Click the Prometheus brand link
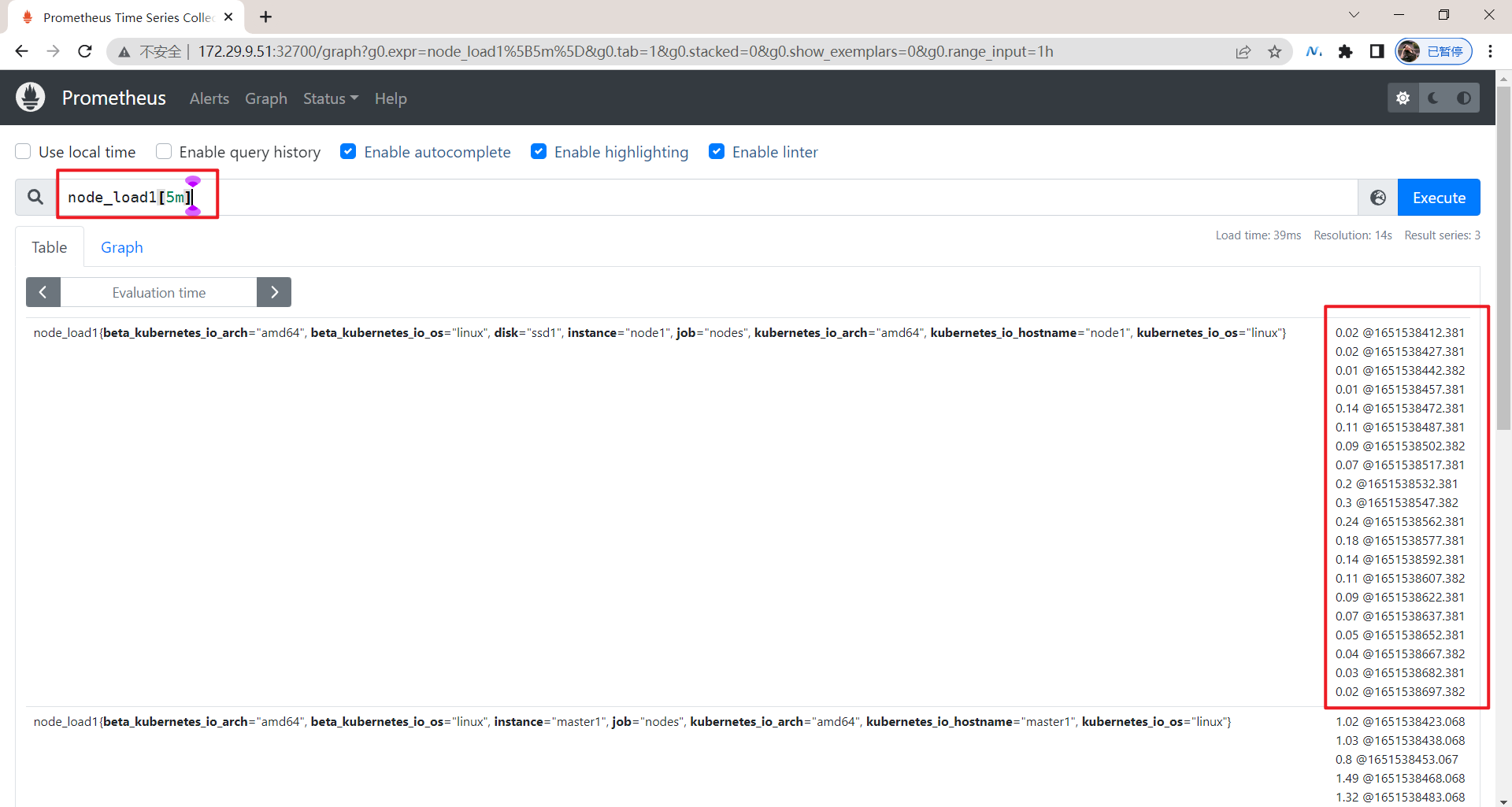Viewport: 1512px width, 807px height. tap(114, 98)
